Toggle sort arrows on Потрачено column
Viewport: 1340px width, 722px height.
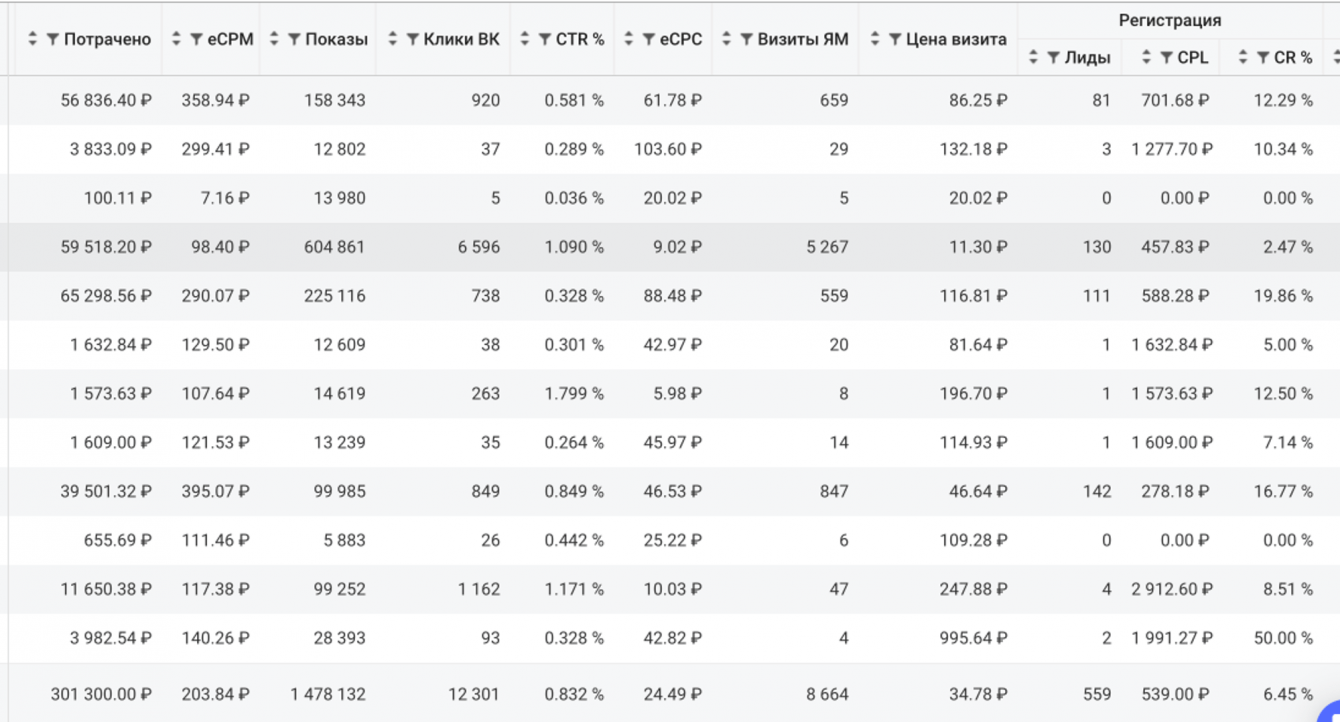pos(33,39)
